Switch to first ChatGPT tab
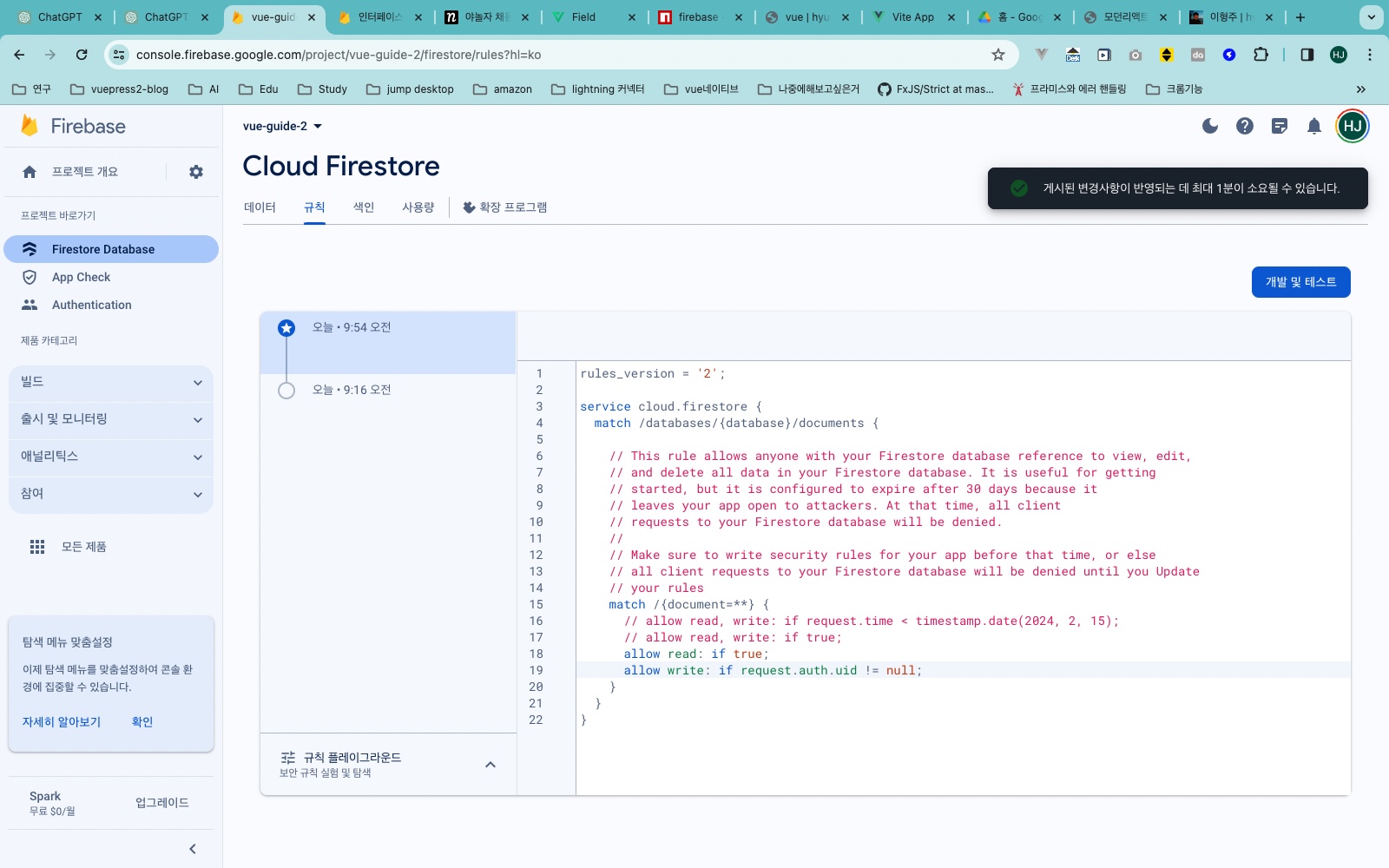Screen dimensions: 1389x868 tap(60, 17)
